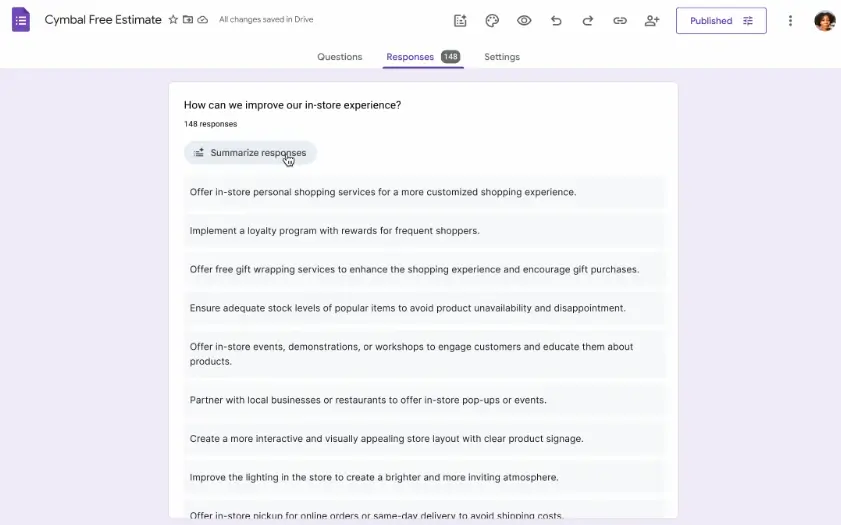Select the interactive store layout response
Screen dimensions: 841x525
[425, 439]
